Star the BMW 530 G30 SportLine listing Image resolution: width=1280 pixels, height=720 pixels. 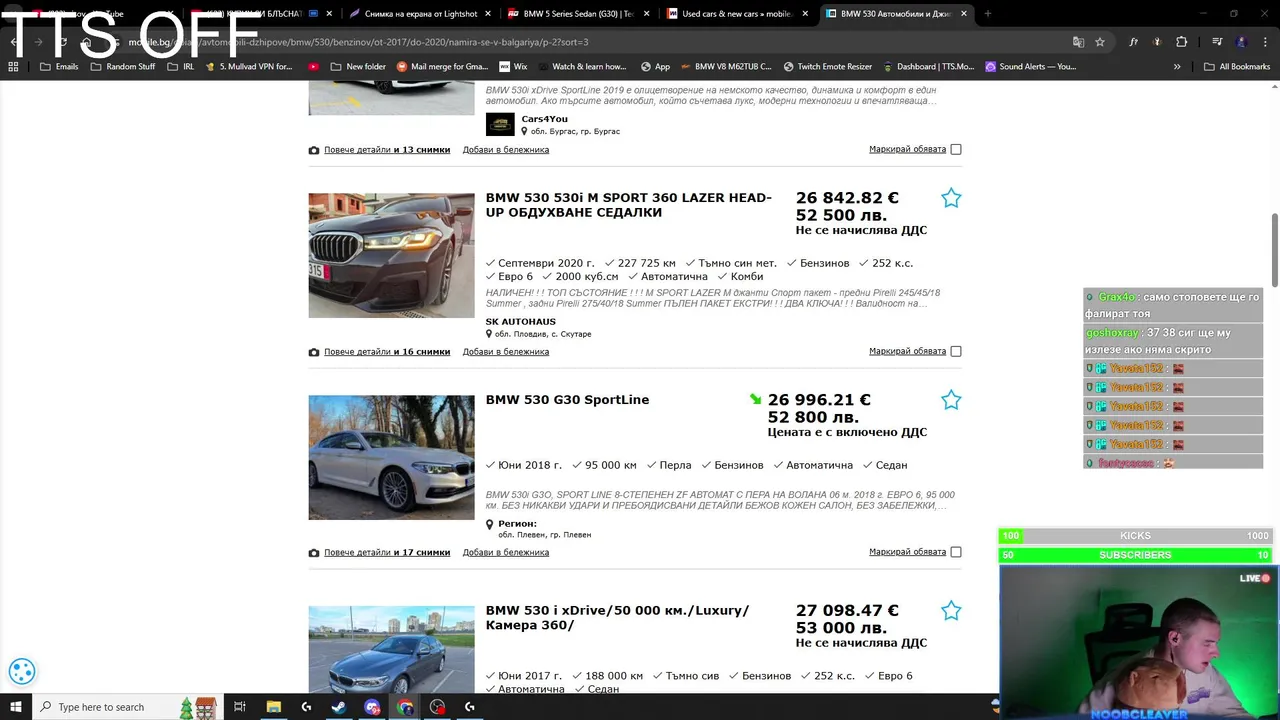951,400
